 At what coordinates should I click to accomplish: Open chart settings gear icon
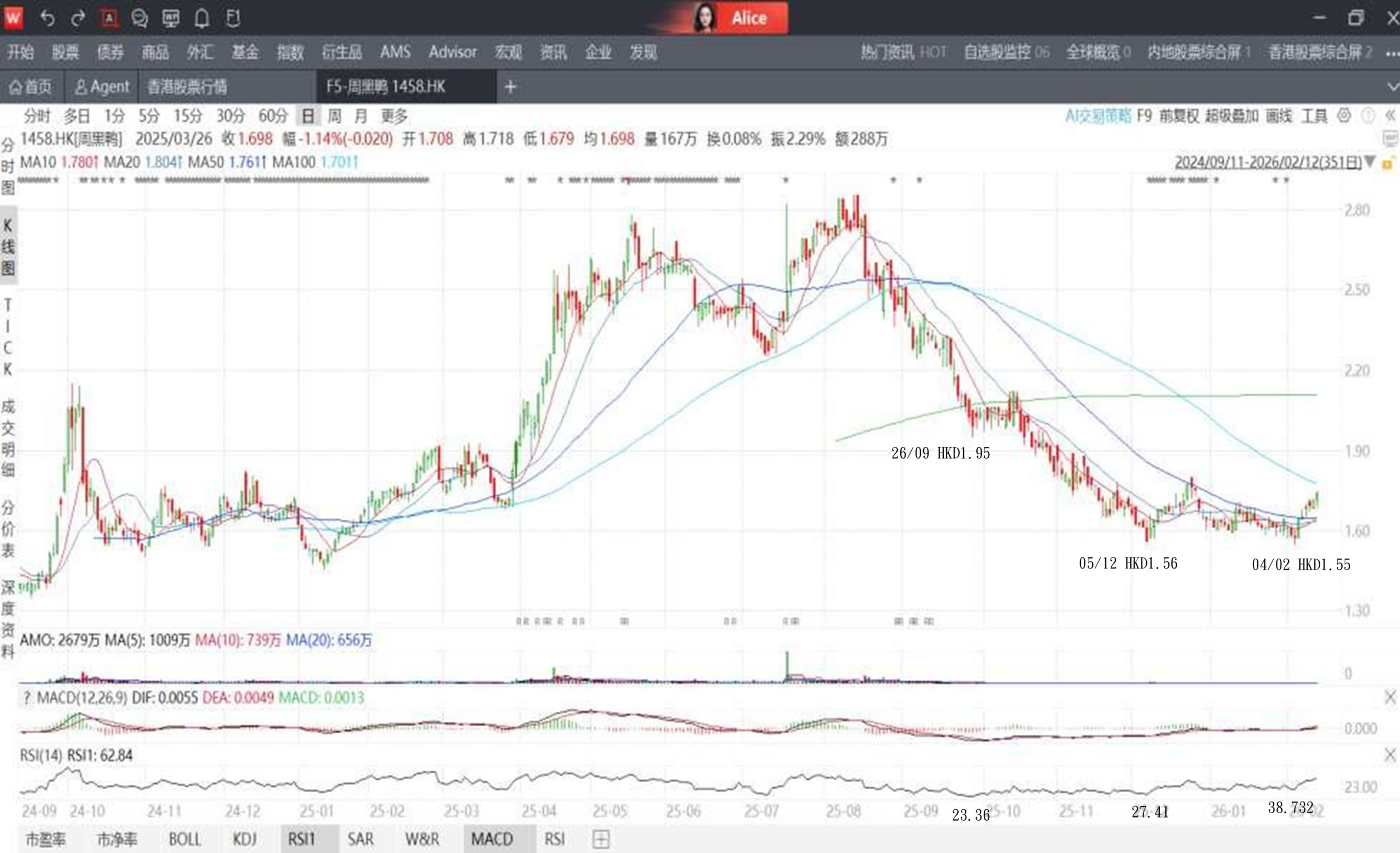[x=1343, y=116]
